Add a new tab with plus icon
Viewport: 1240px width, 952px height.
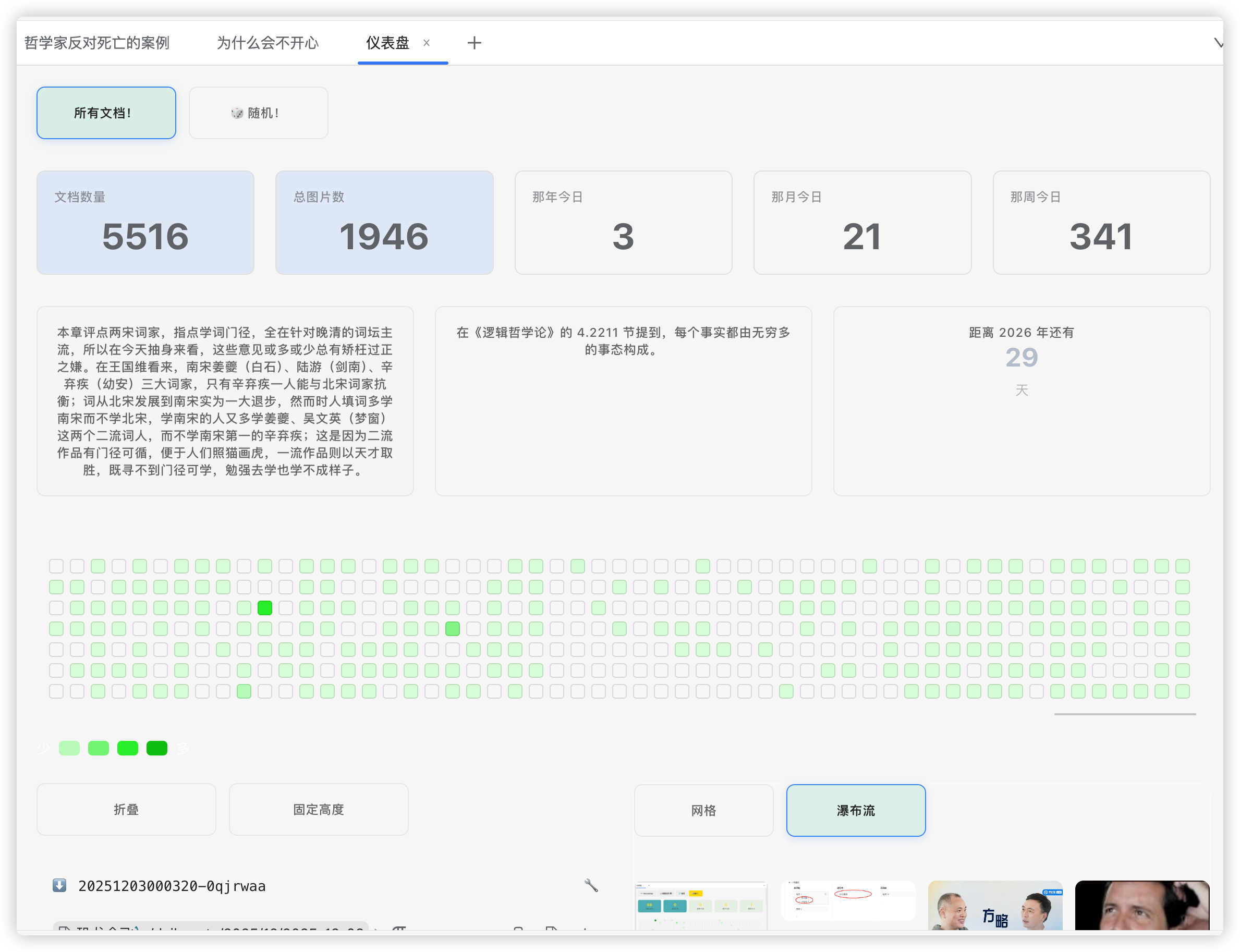pos(475,43)
